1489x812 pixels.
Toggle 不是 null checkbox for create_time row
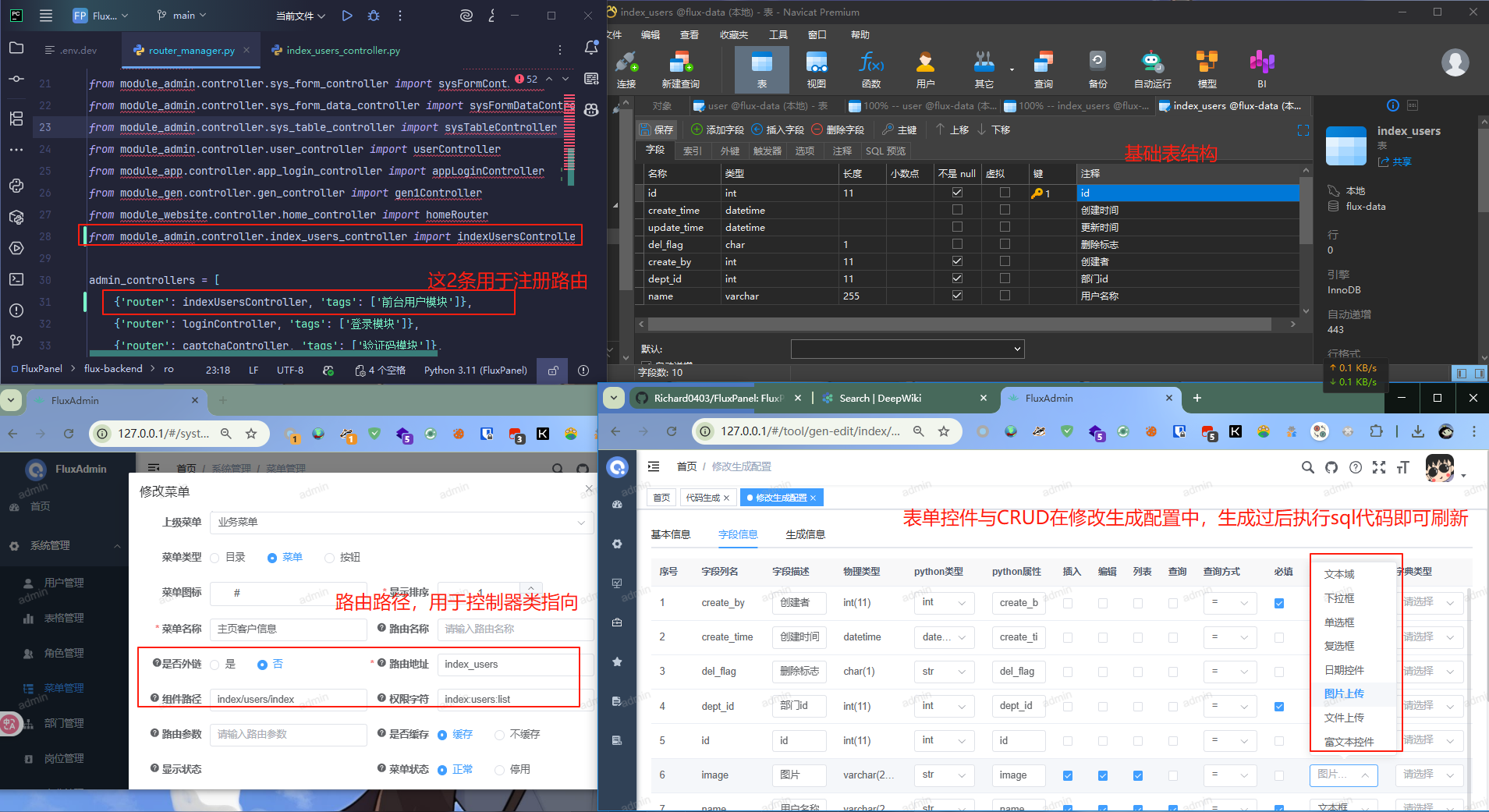(x=957, y=210)
